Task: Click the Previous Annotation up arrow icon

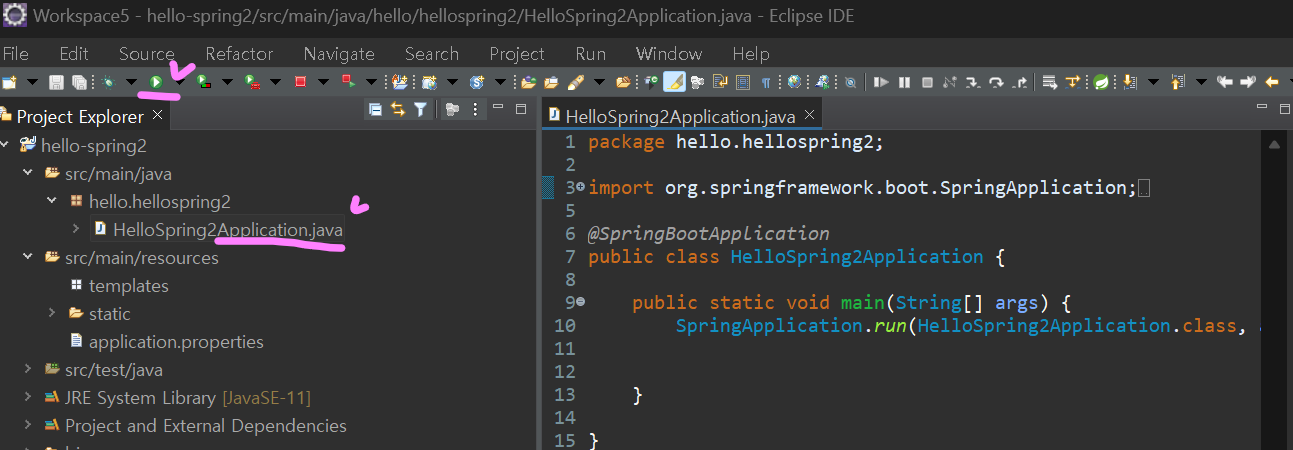Action: coord(1178,81)
